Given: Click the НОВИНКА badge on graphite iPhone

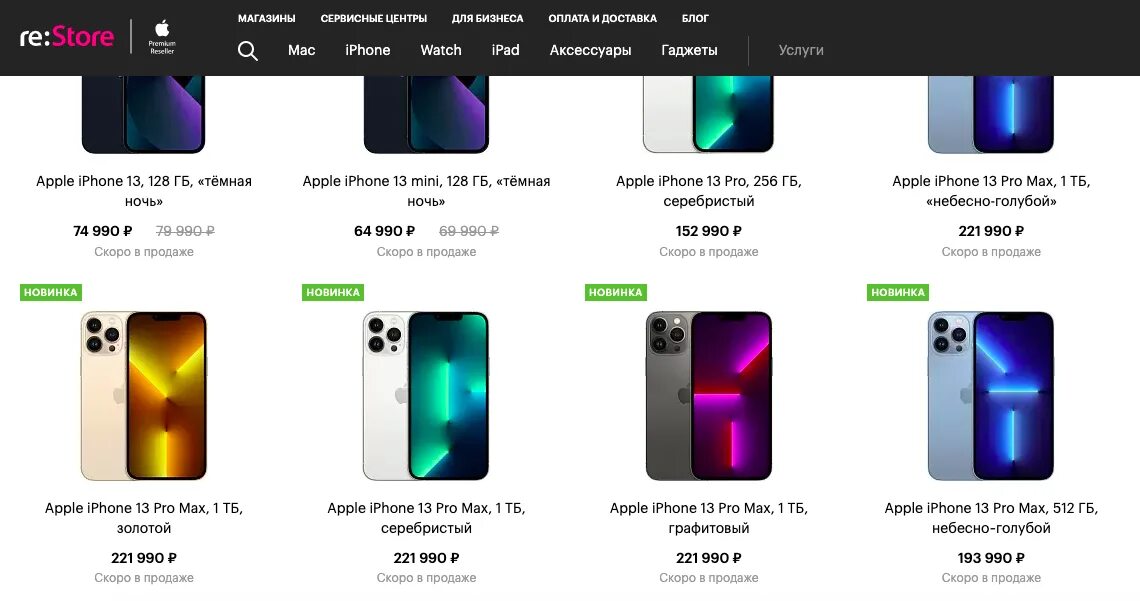Looking at the screenshot, I should pos(615,292).
